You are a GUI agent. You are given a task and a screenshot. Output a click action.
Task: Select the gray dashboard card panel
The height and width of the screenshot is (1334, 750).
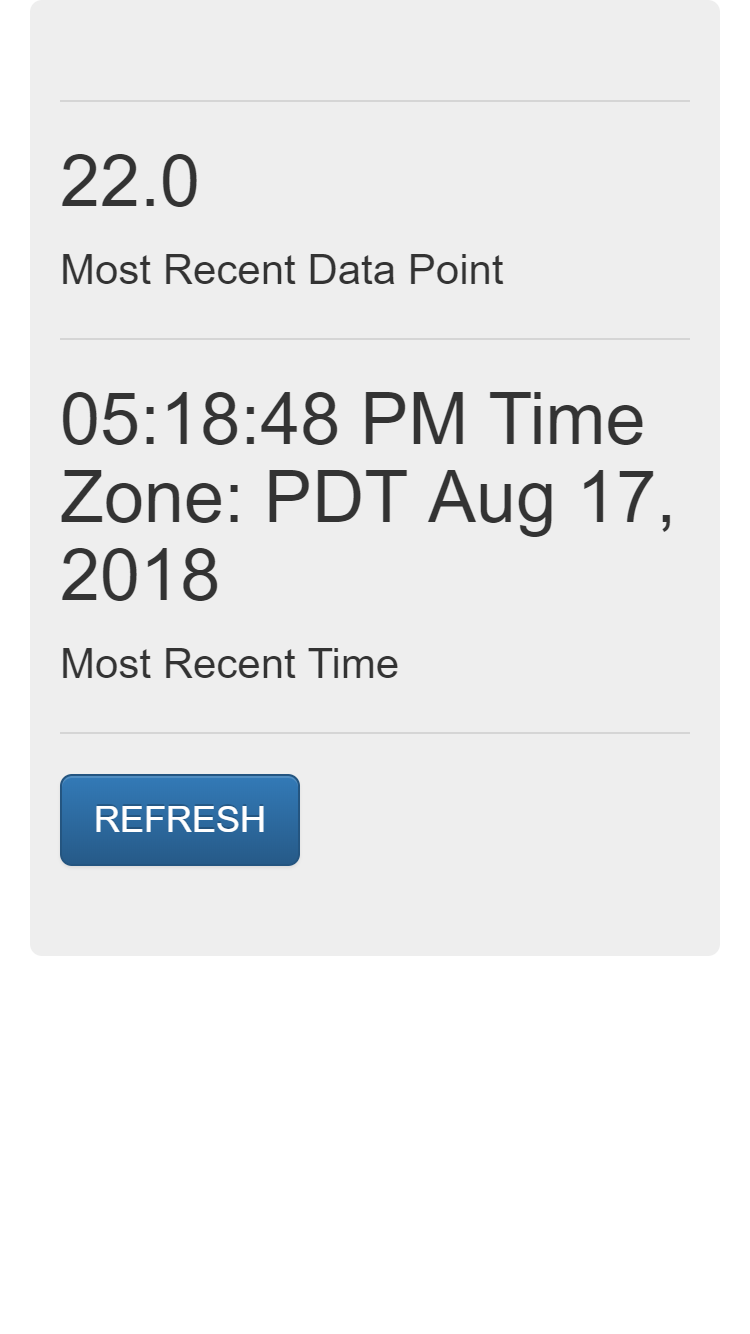pyautogui.click(x=375, y=480)
